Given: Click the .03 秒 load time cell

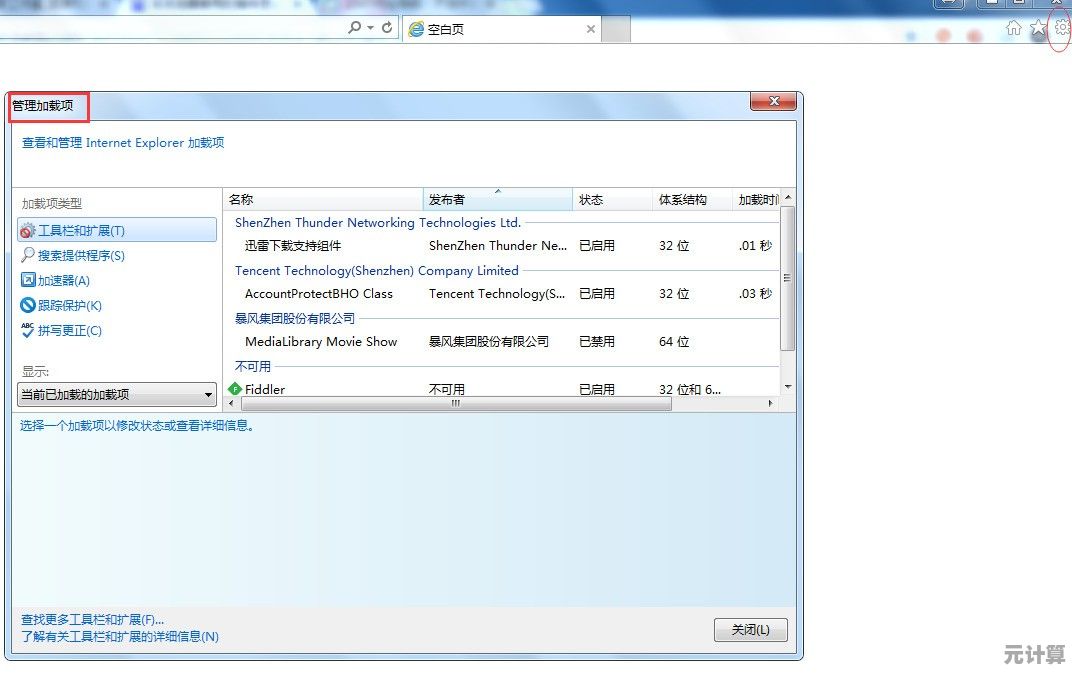Looking at the screenshot, I should click(755, 293).
